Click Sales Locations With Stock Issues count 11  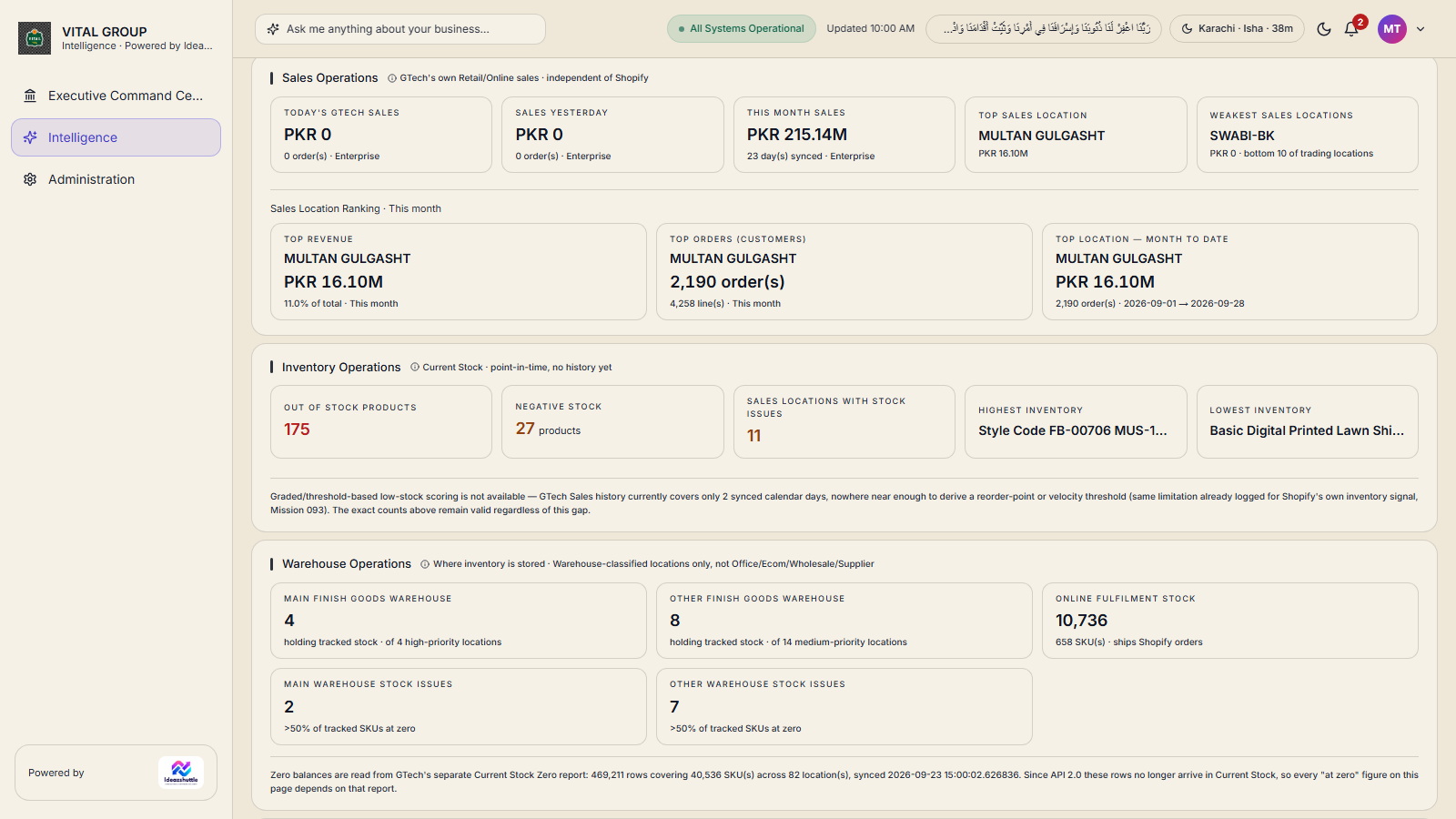click(x=753, y=436)
